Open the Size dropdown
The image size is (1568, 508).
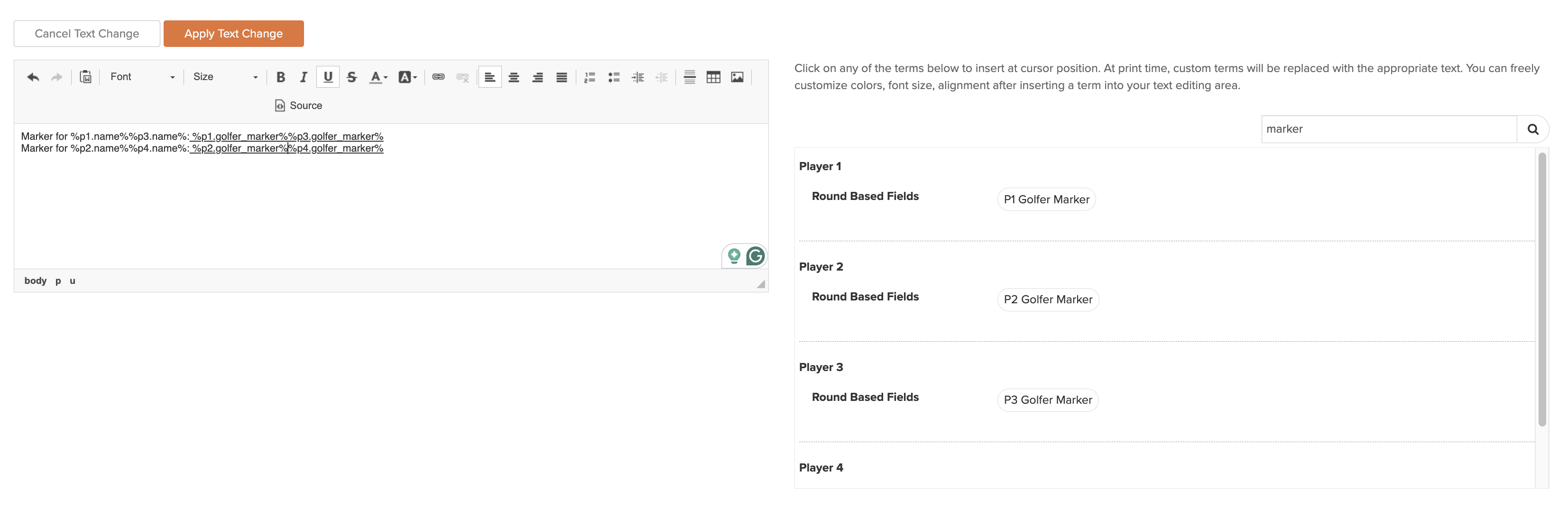click(x=225, y=77)
